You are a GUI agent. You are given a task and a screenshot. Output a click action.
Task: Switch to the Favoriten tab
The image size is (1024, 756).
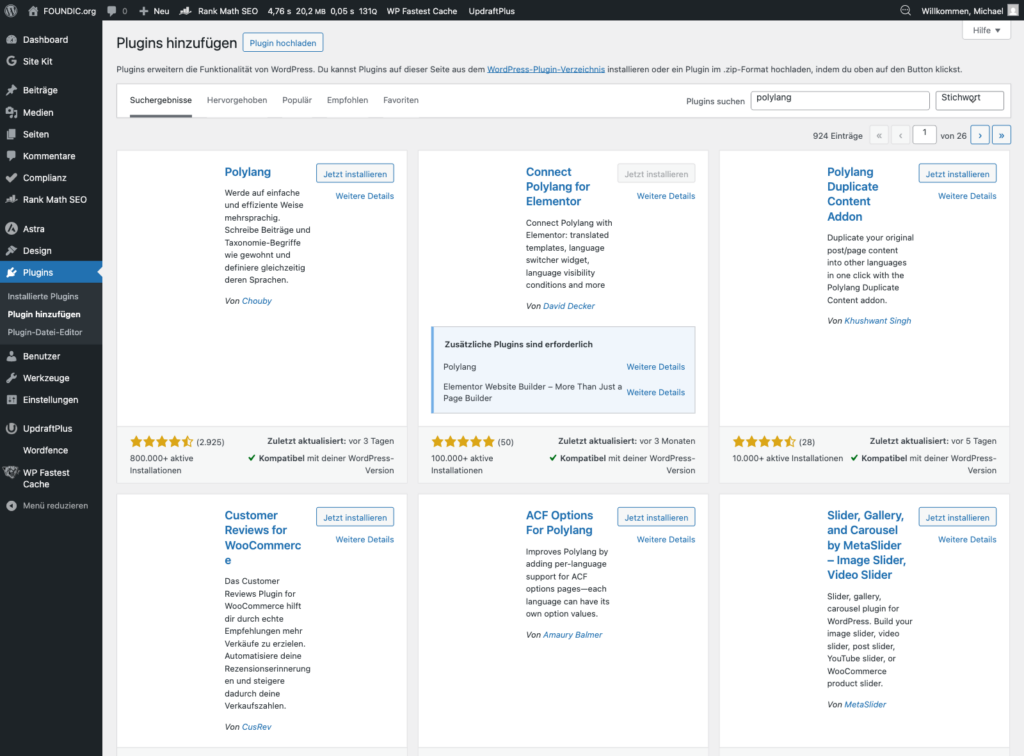400,100
